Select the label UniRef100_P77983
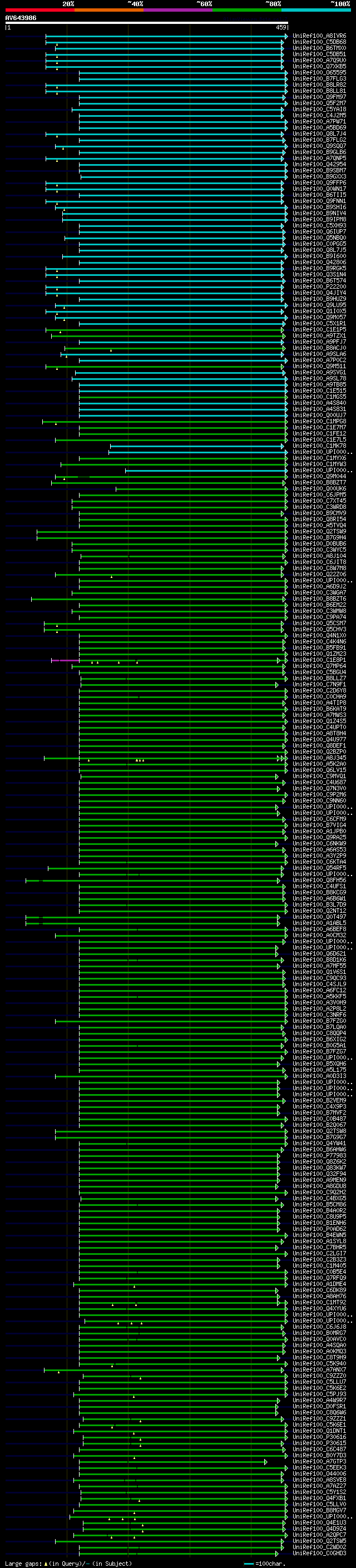356x1568 pixels. tap(319, 1155)
